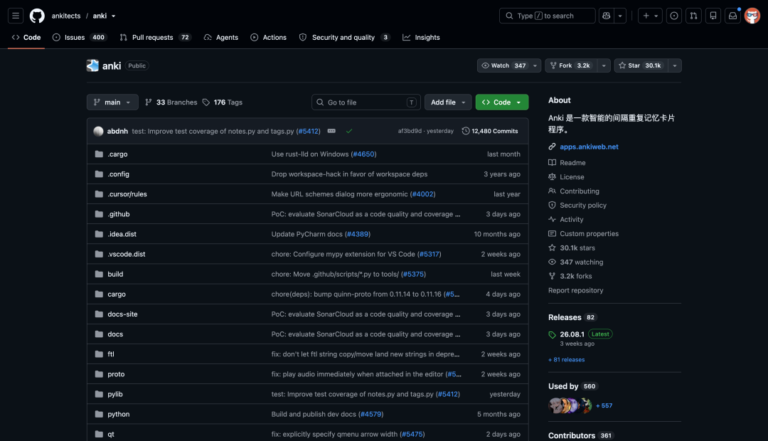Click the 176 Tags tag icon
This screenshot has width=768, height=441.
[x=206, y=102]
